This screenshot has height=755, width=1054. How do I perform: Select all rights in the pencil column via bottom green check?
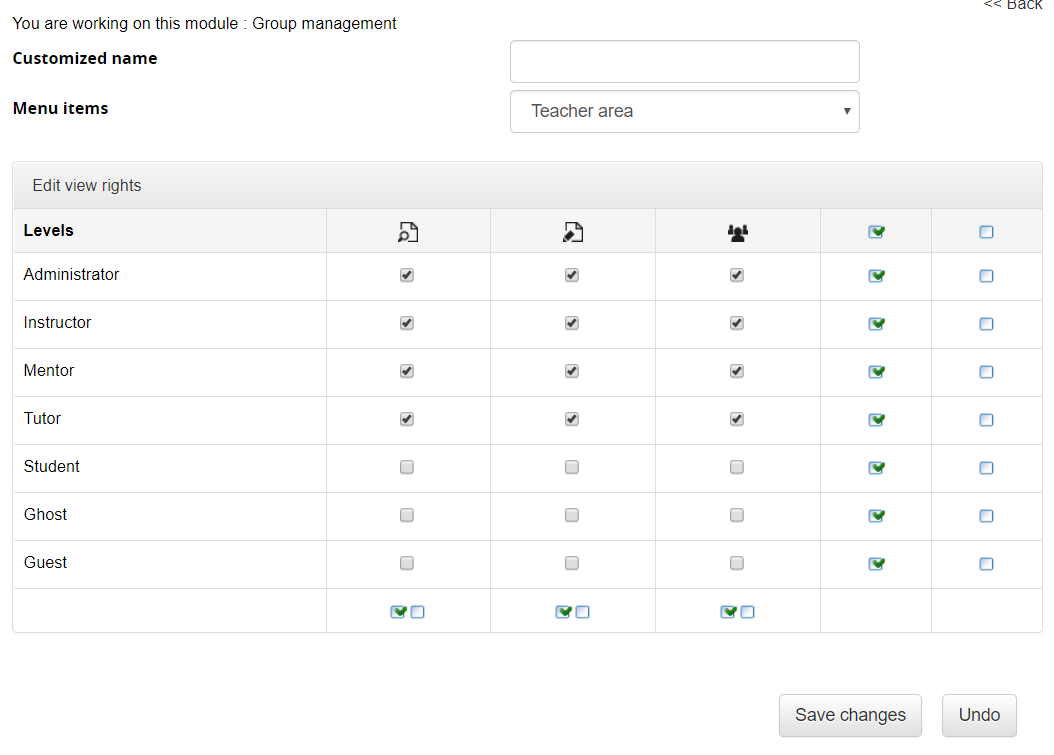(563, 611)
